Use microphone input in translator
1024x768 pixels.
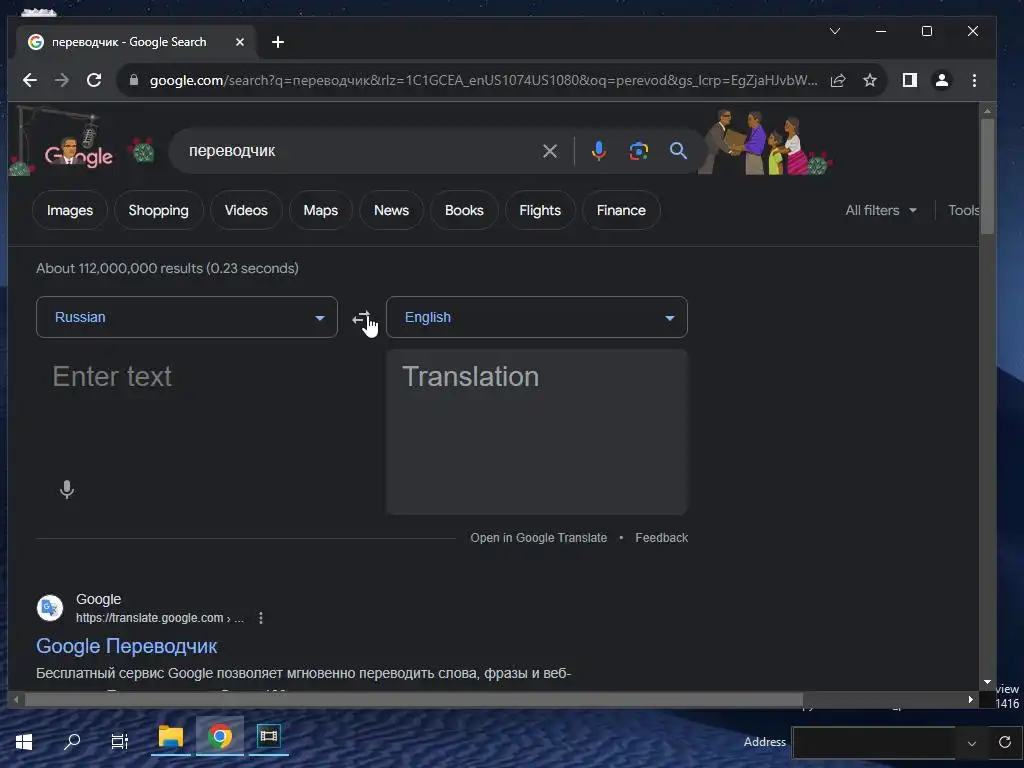[67, 489]
